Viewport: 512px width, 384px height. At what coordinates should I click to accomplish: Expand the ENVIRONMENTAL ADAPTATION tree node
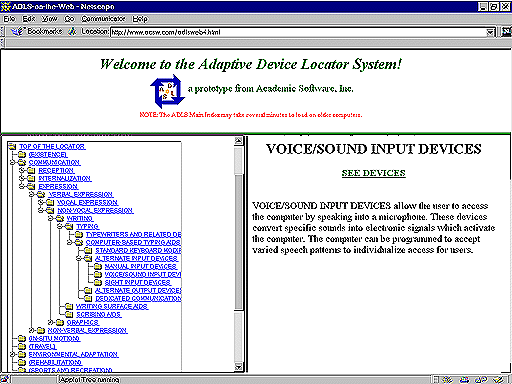tap(12, 354)
